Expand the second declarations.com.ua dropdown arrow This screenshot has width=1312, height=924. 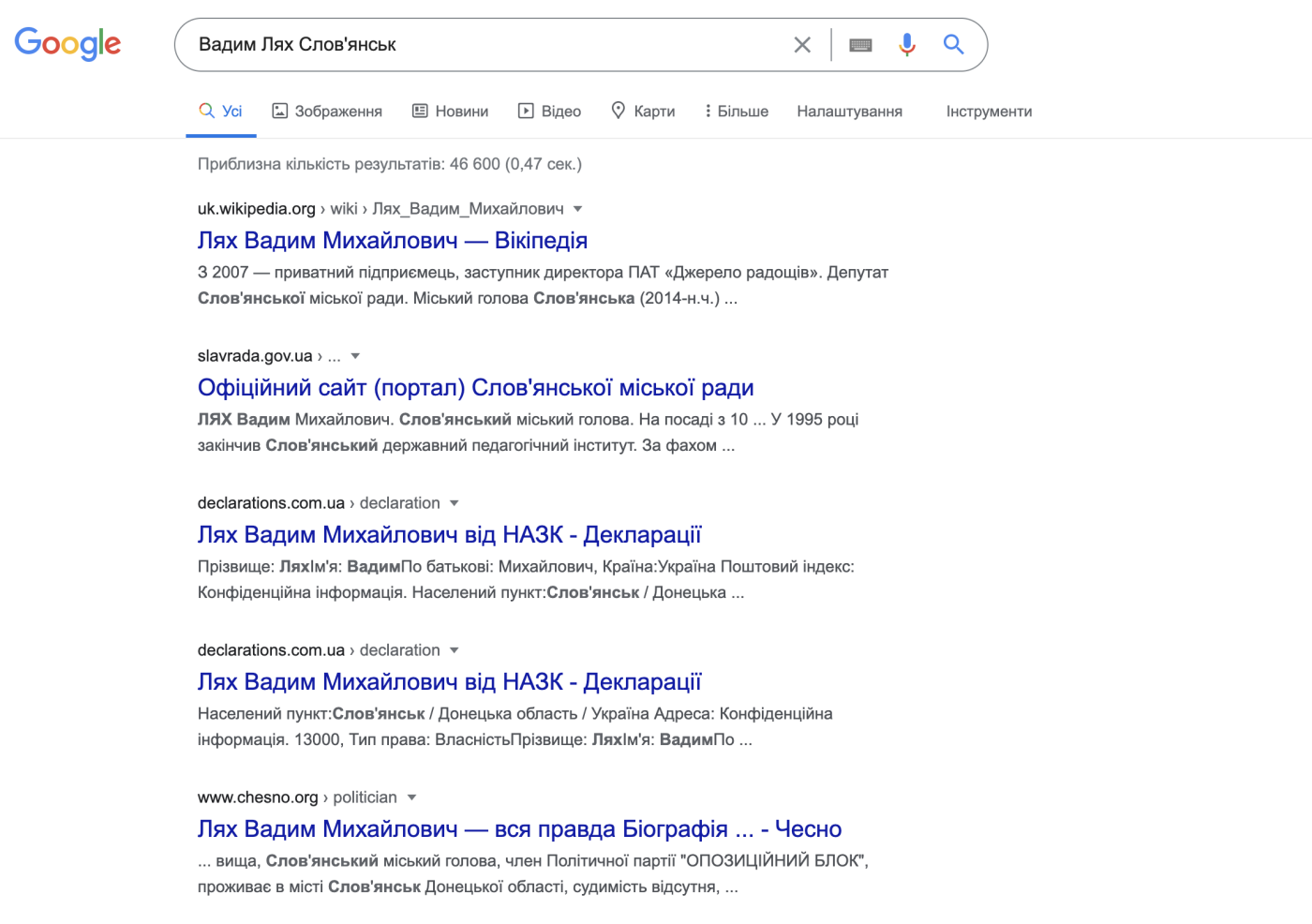click(455, 649)
